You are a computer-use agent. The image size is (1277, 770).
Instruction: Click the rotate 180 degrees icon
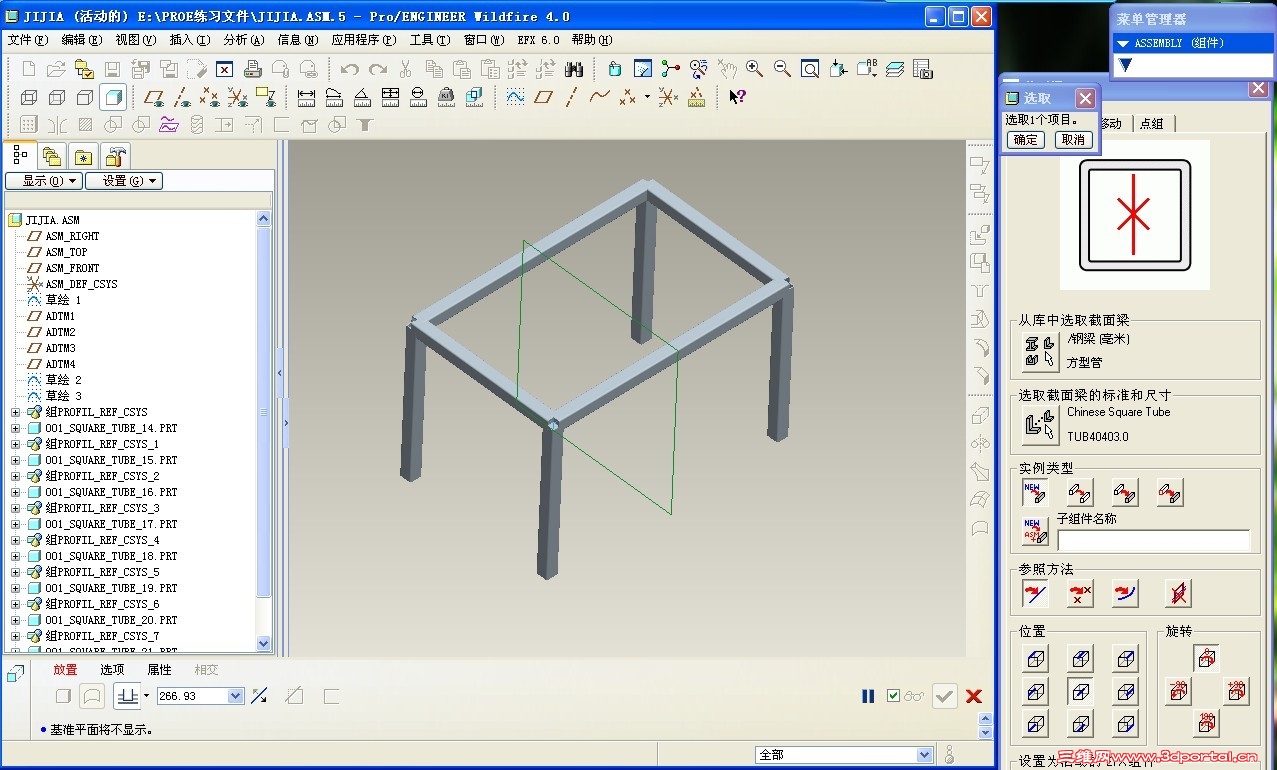[1207, 723]
